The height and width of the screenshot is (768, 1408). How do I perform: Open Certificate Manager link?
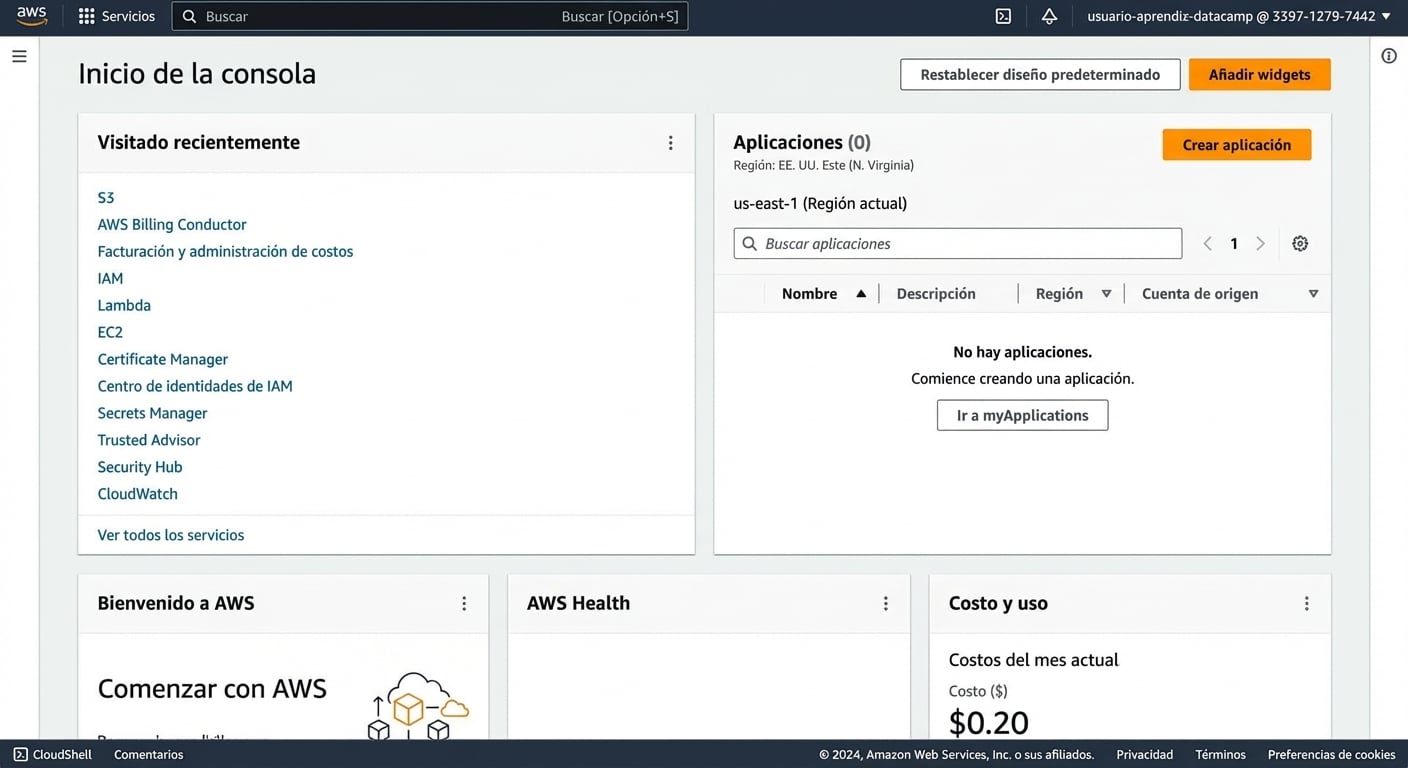163,360
